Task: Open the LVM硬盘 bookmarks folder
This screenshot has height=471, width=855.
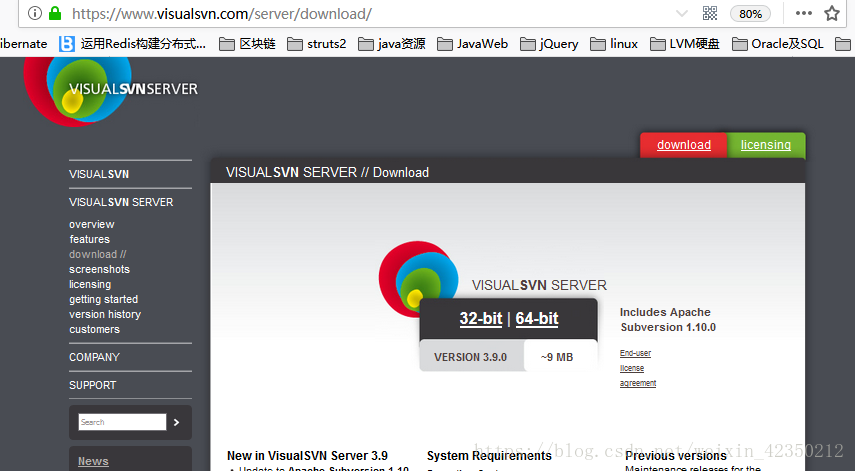Action: point(685,44)
